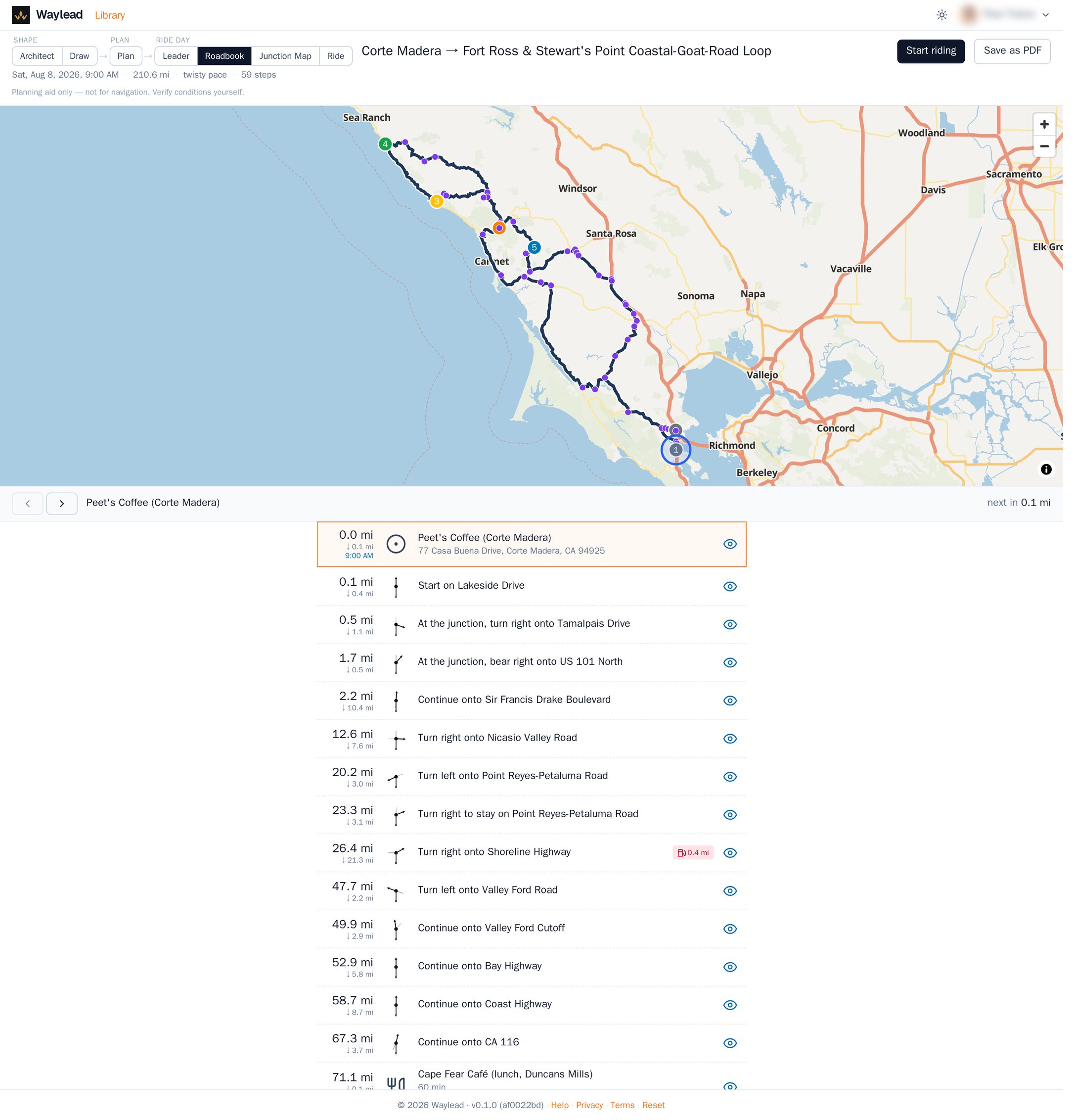Image resolution: width=1074 pixels, height=1120 pixels.
Task: Toggle eye icon for Shoreline Highway step
Action: coord(730,852)
